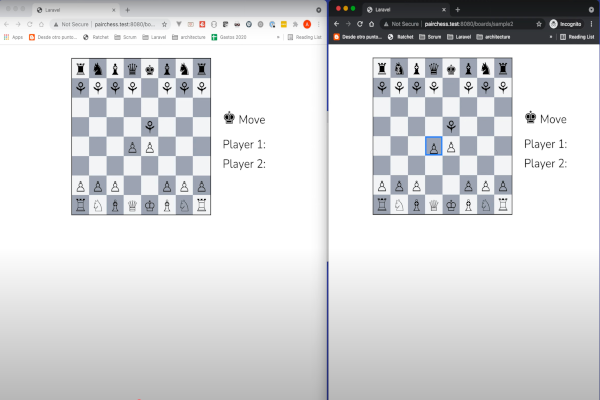Select the black queen on the right board
Viewport: 600px width, 400px height.
[x=434, y=69]
